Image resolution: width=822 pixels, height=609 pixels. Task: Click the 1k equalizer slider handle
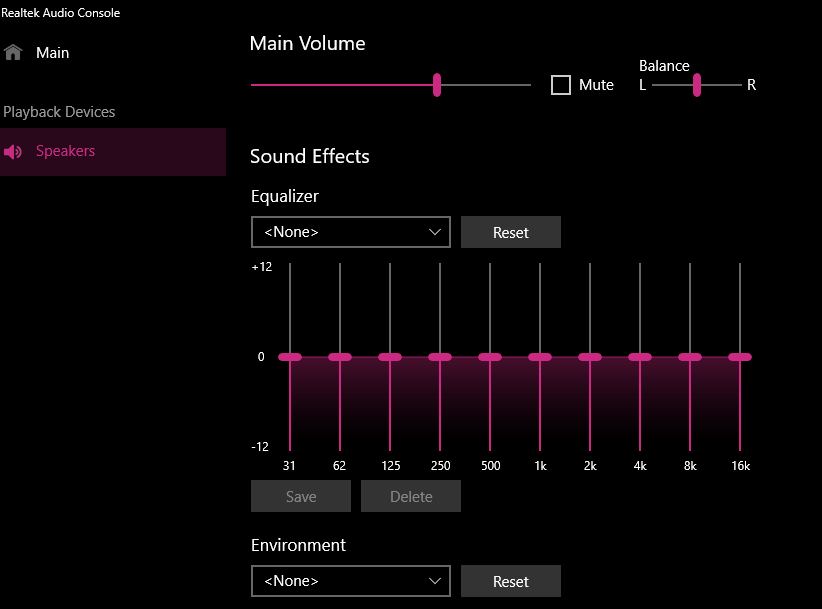click(x=540, y=357)
